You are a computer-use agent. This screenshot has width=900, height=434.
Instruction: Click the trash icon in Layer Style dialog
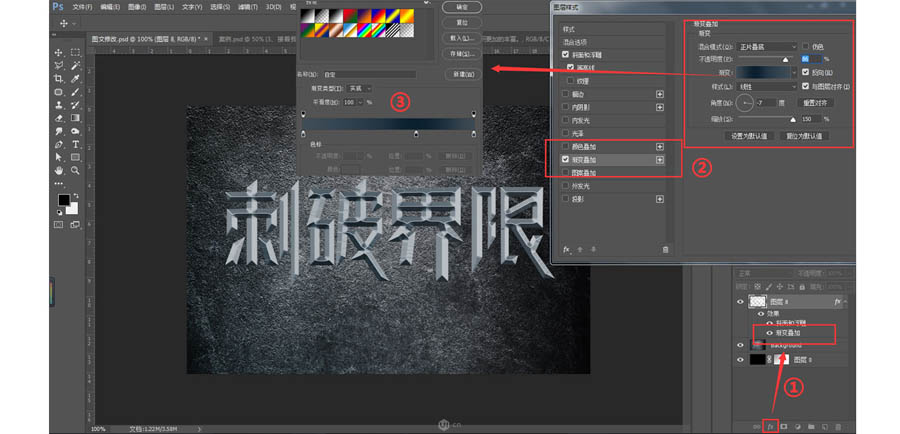click(x=665, y=250)
